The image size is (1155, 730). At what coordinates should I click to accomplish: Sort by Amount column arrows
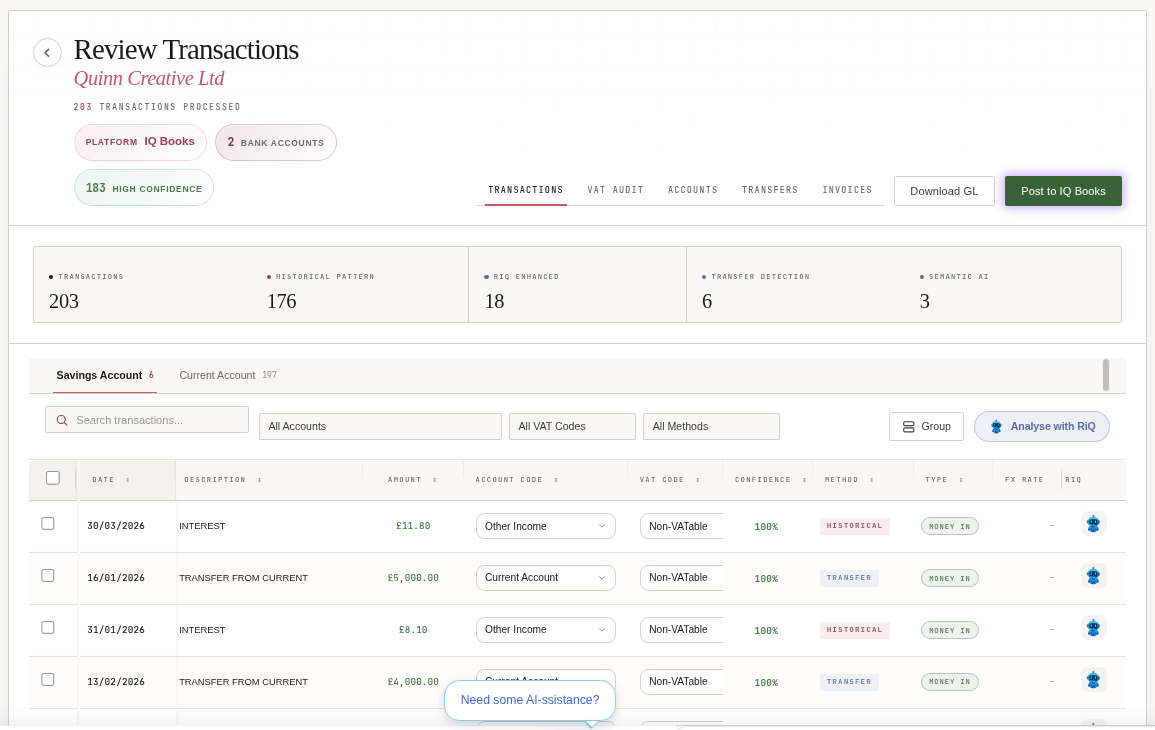(x=435, y=480)
